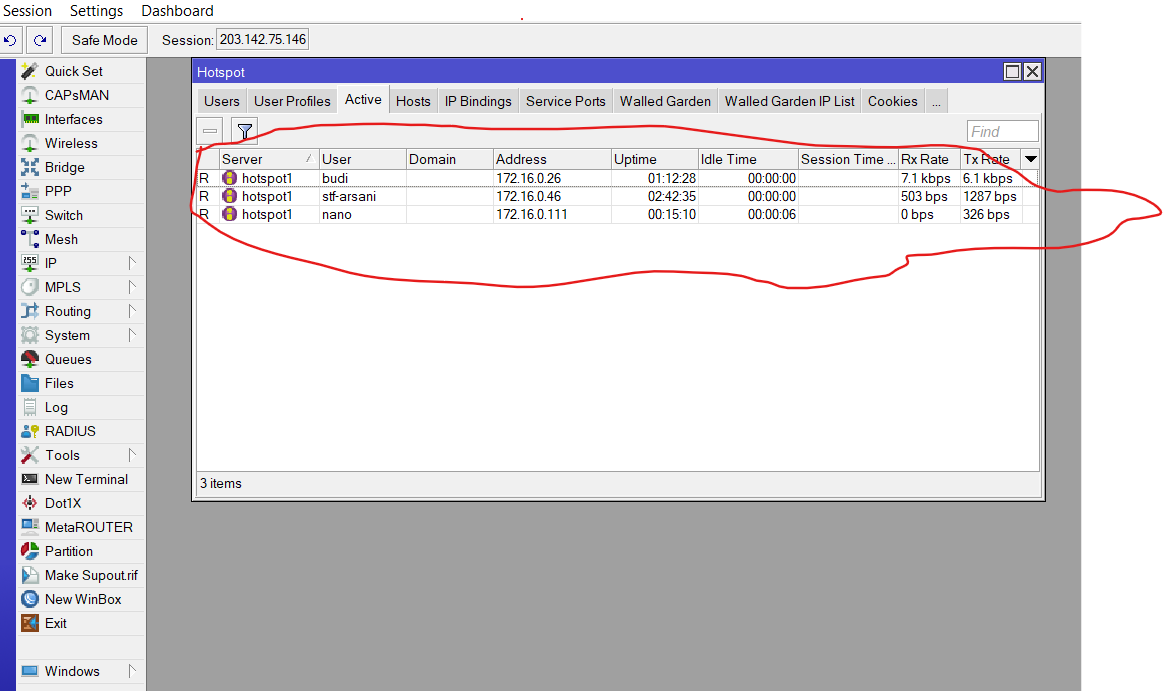Sort by the Uptime column header
This screenshot has width=1164, height=691.
tap(655, 159)
